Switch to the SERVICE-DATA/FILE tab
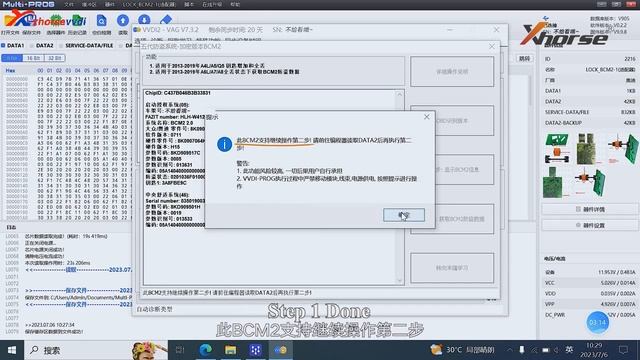This screenshot has width=640, height=360. click(87, 45)
